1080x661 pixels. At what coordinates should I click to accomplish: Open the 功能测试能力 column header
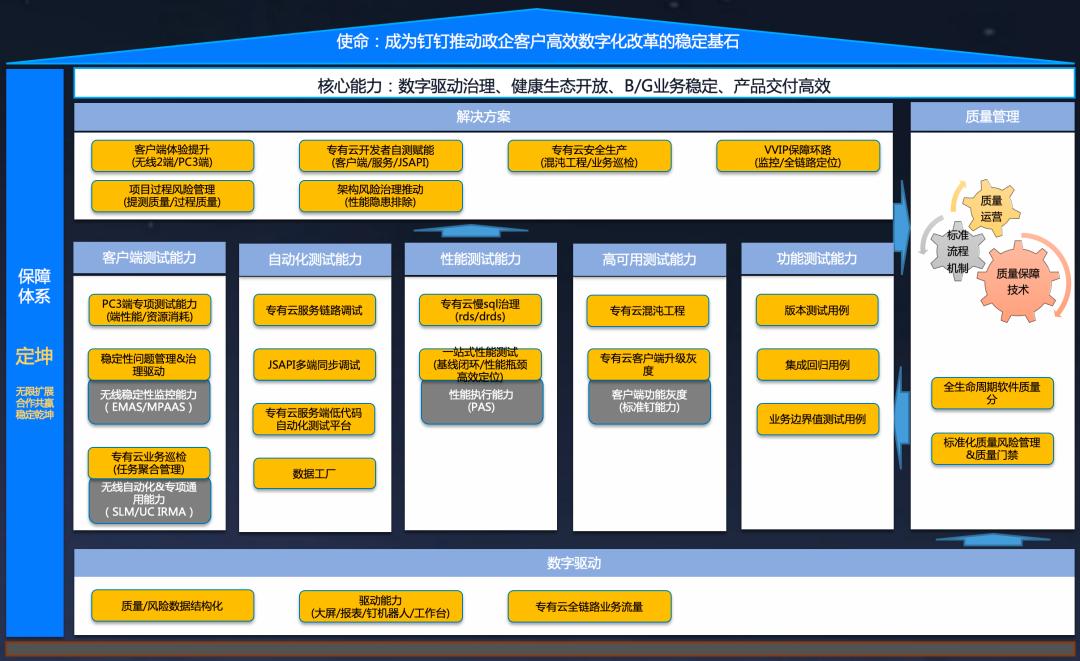click(815, 257)
